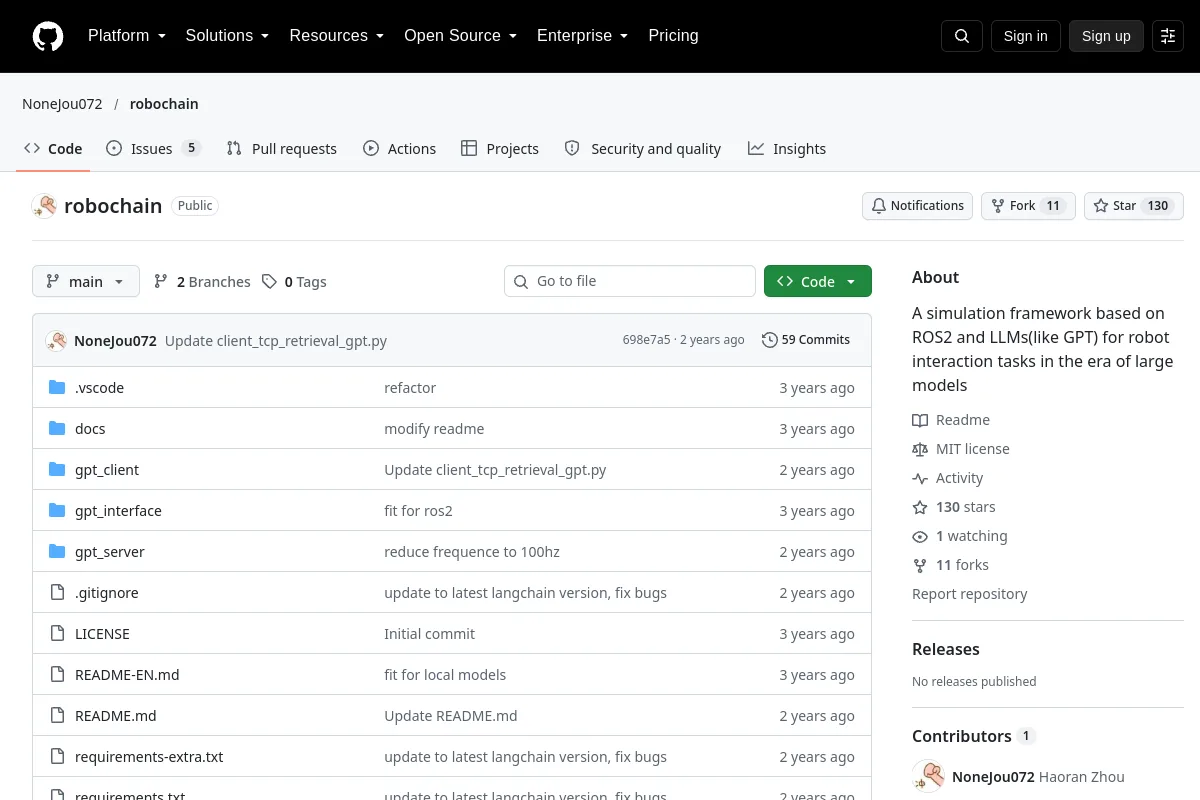This screenshot has height=800, width=1200.
Task: Expand the Open Source menu
Action: coord(461,36)
